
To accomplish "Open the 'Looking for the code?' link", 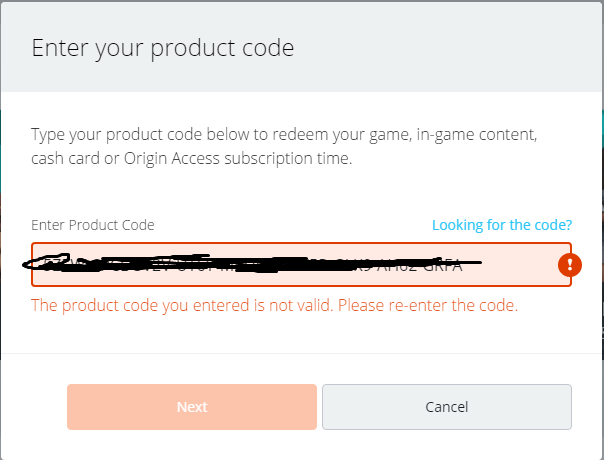I will [x=502, y=225].
